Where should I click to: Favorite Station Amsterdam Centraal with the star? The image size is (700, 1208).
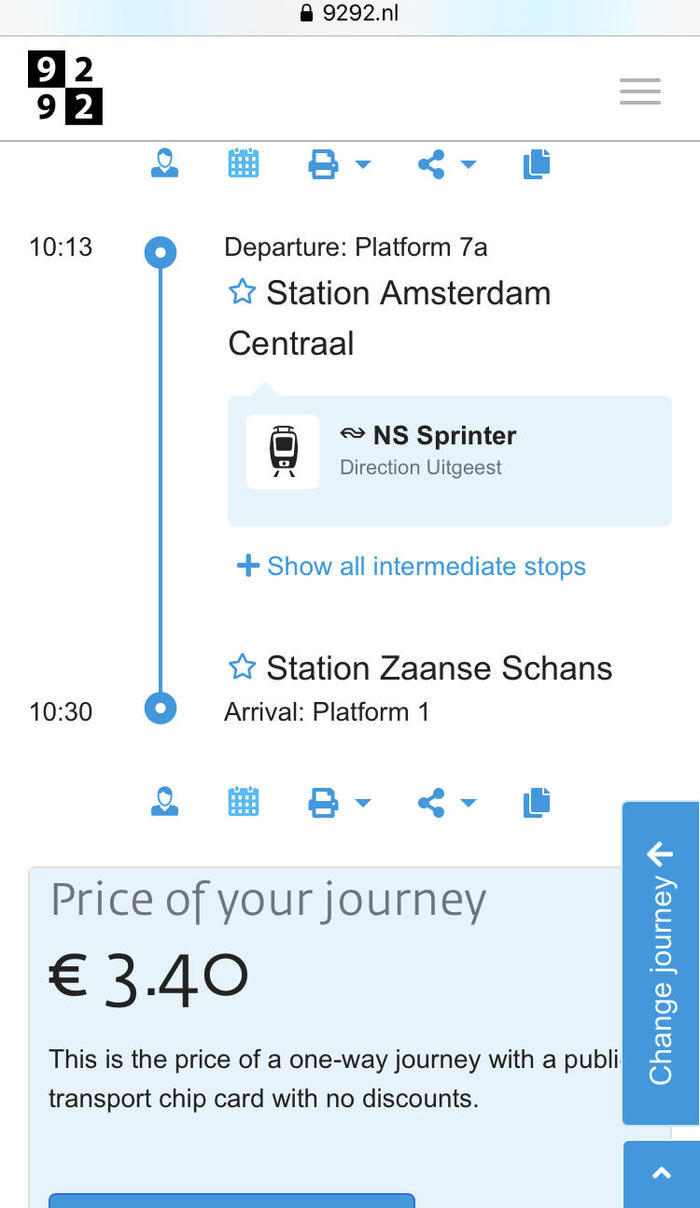click(x=242, y=292)
